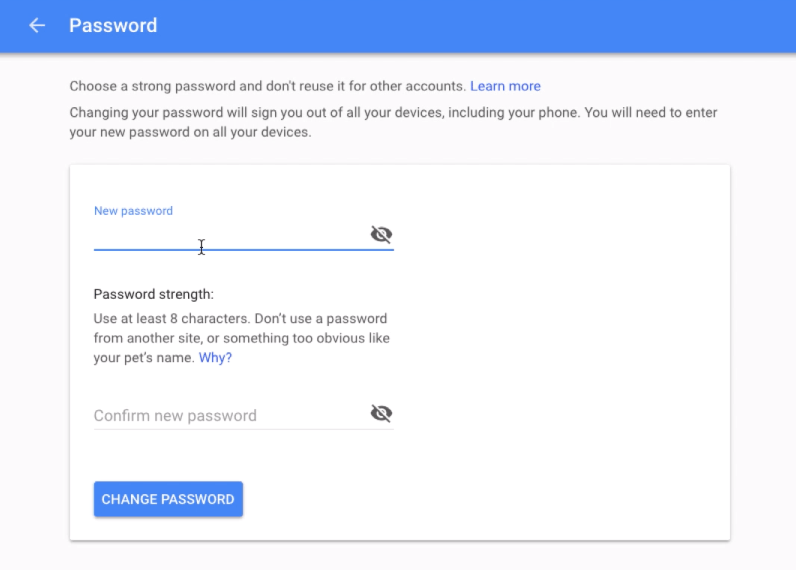The height and width of the screenshot is (570, 796).
Task: Open the Learn more link
Action: pyautogui.click(x=505, y=86)
